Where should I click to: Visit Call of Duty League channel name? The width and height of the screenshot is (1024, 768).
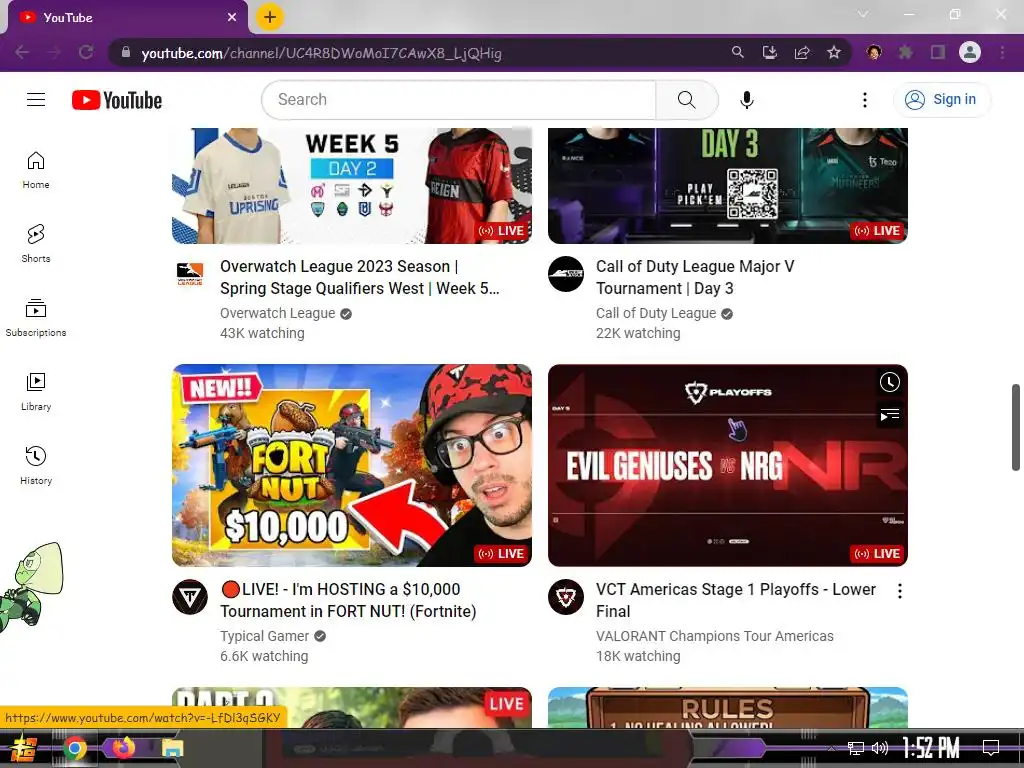pyautogui.click(x=656, y=313)
